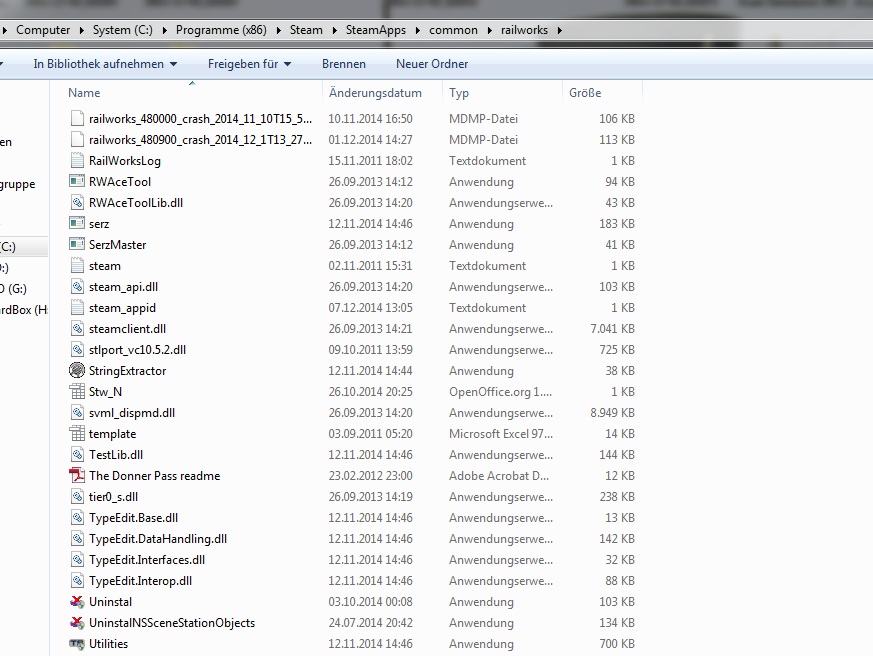The height and width of the screenshot is (656, 873).
Task: Expand the arrow after railworks breadcrumb
Action: 560,30
